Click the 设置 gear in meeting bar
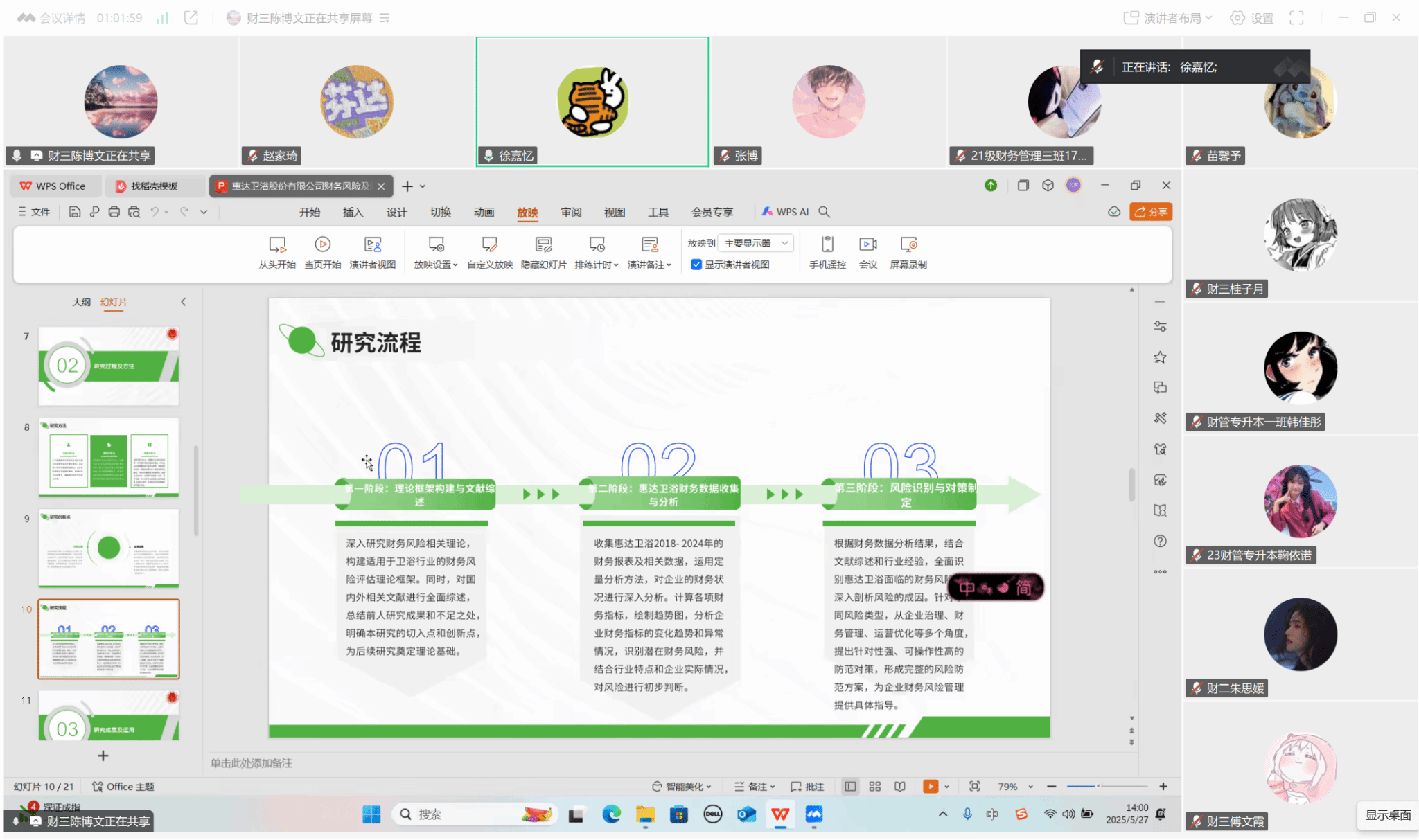 (1251, 18)
